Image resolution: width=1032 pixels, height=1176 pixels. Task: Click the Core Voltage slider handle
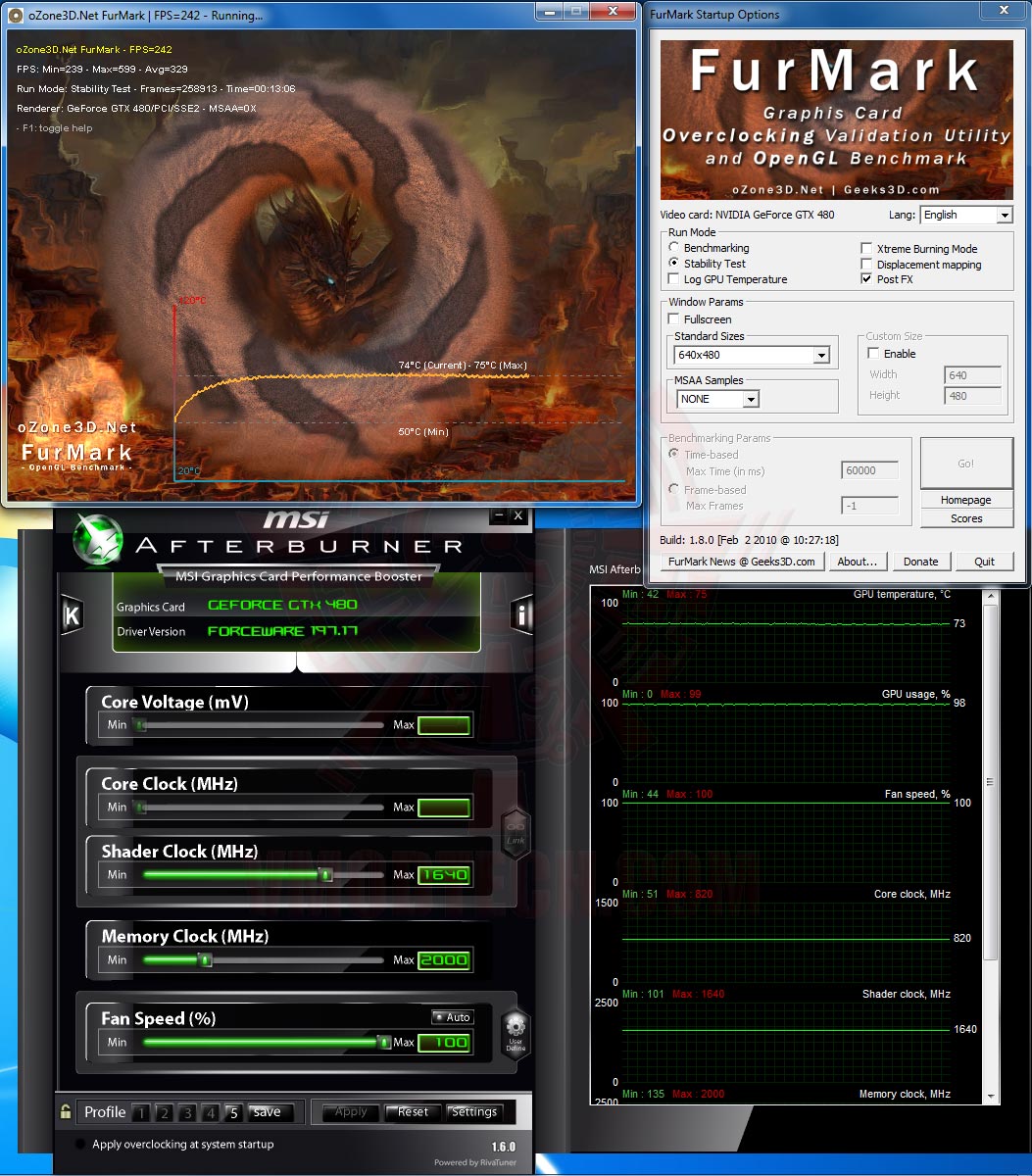coord(140,725)
